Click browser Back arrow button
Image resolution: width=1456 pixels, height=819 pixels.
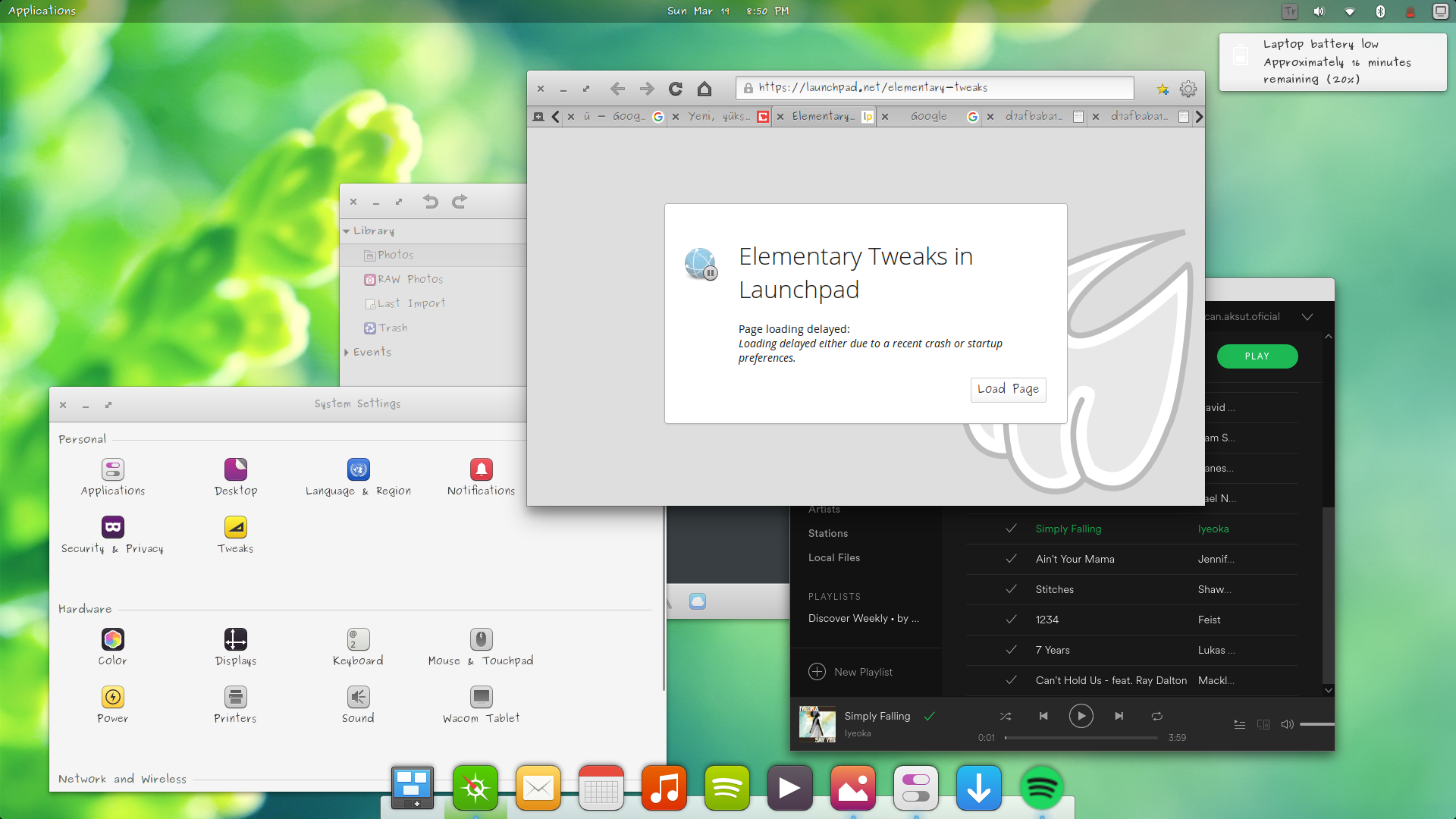618,89
